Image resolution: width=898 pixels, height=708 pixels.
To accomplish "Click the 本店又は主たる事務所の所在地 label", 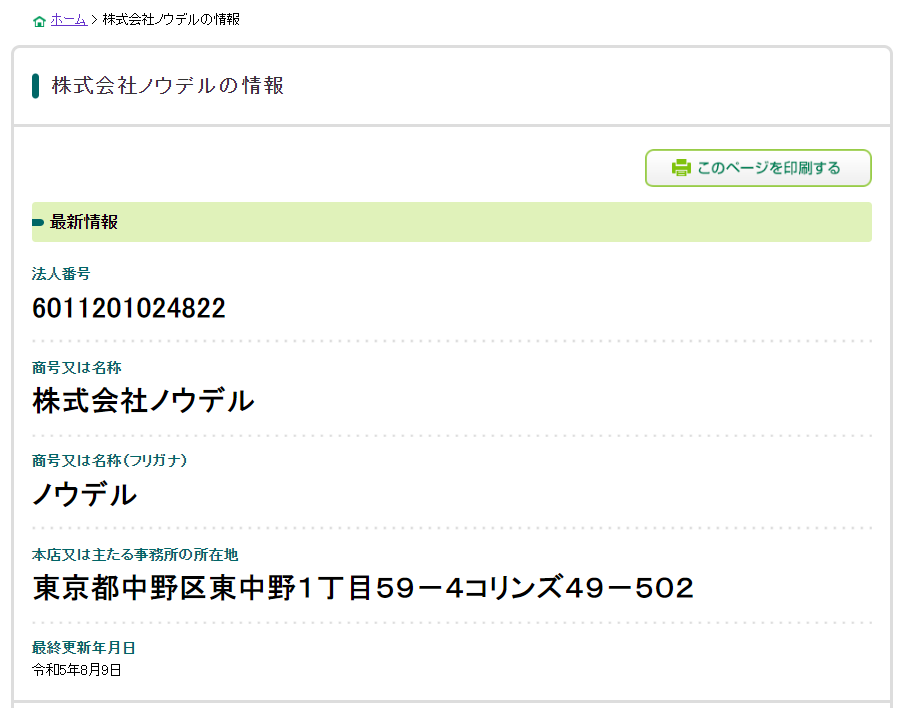I will (135, 554).
